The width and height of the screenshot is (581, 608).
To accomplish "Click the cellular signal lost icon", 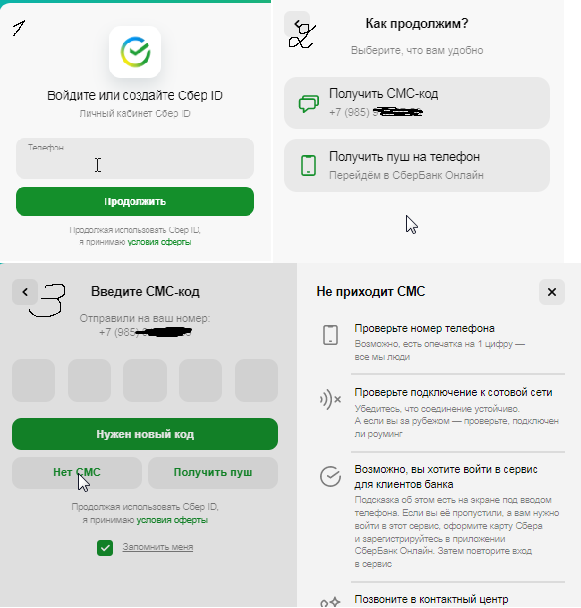I will (x=330, y=399).
